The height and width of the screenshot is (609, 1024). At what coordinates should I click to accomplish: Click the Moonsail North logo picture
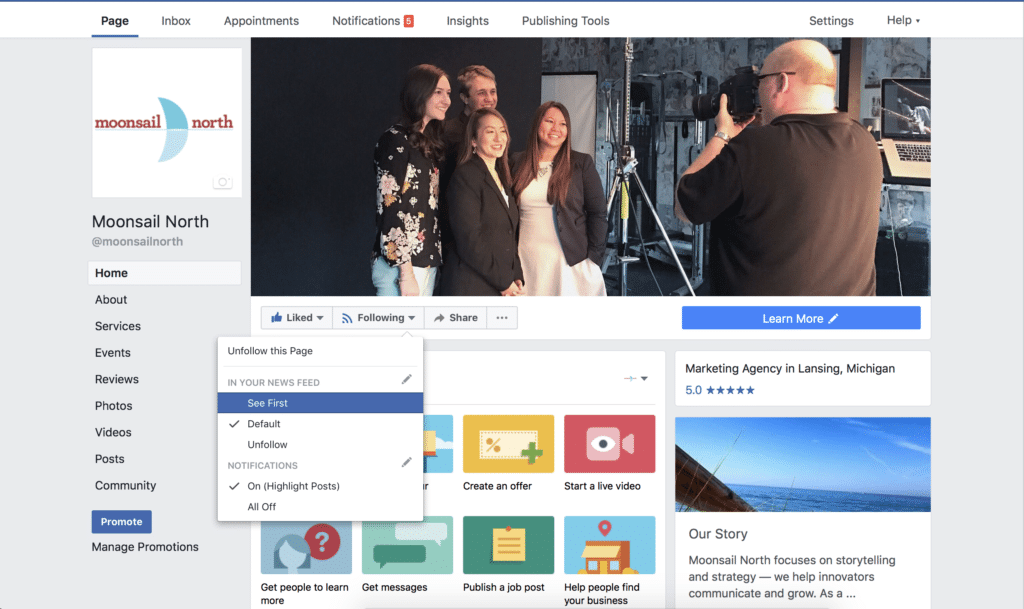click(x=167, y=123)
